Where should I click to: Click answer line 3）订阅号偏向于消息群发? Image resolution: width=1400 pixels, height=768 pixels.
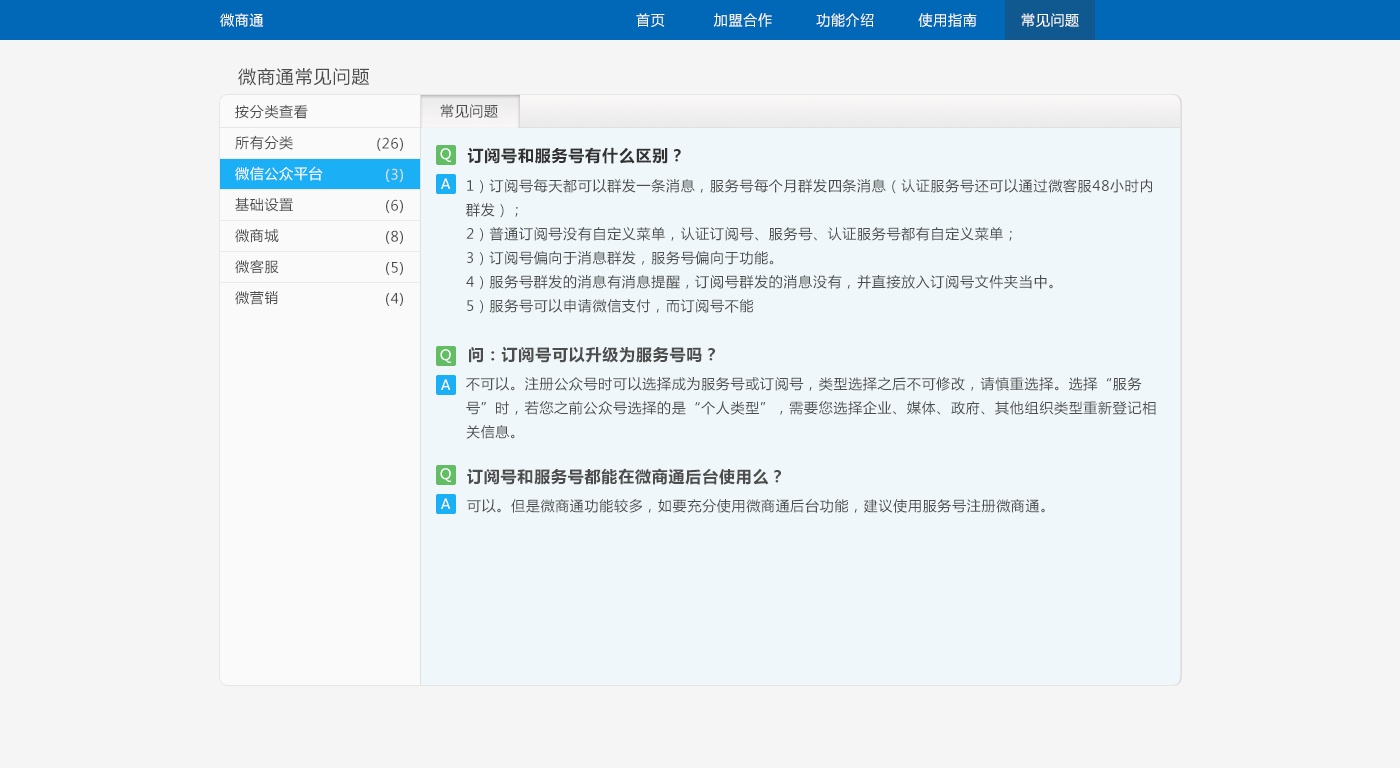[x=622, y=258]
